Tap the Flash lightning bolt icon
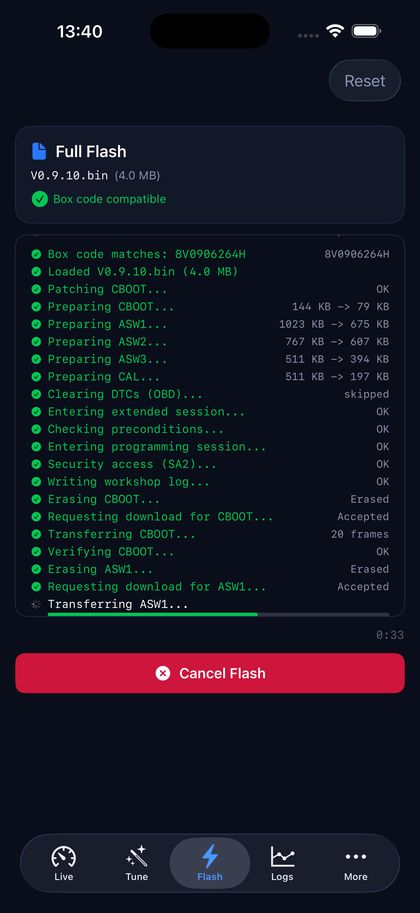The height and width of the screenshot is (913, 420). [210, 857]
